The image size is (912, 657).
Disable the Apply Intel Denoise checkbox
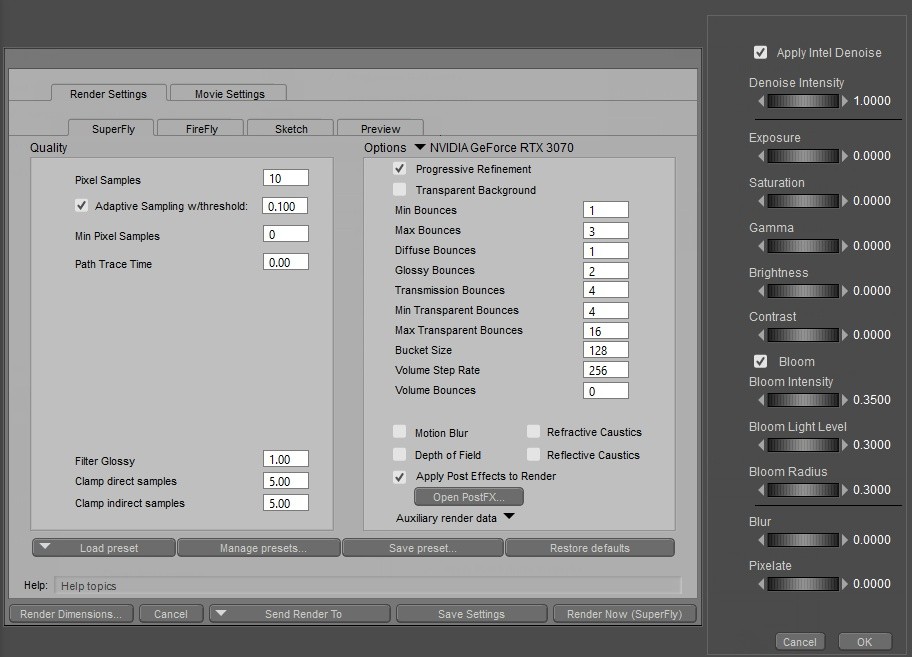761,52
